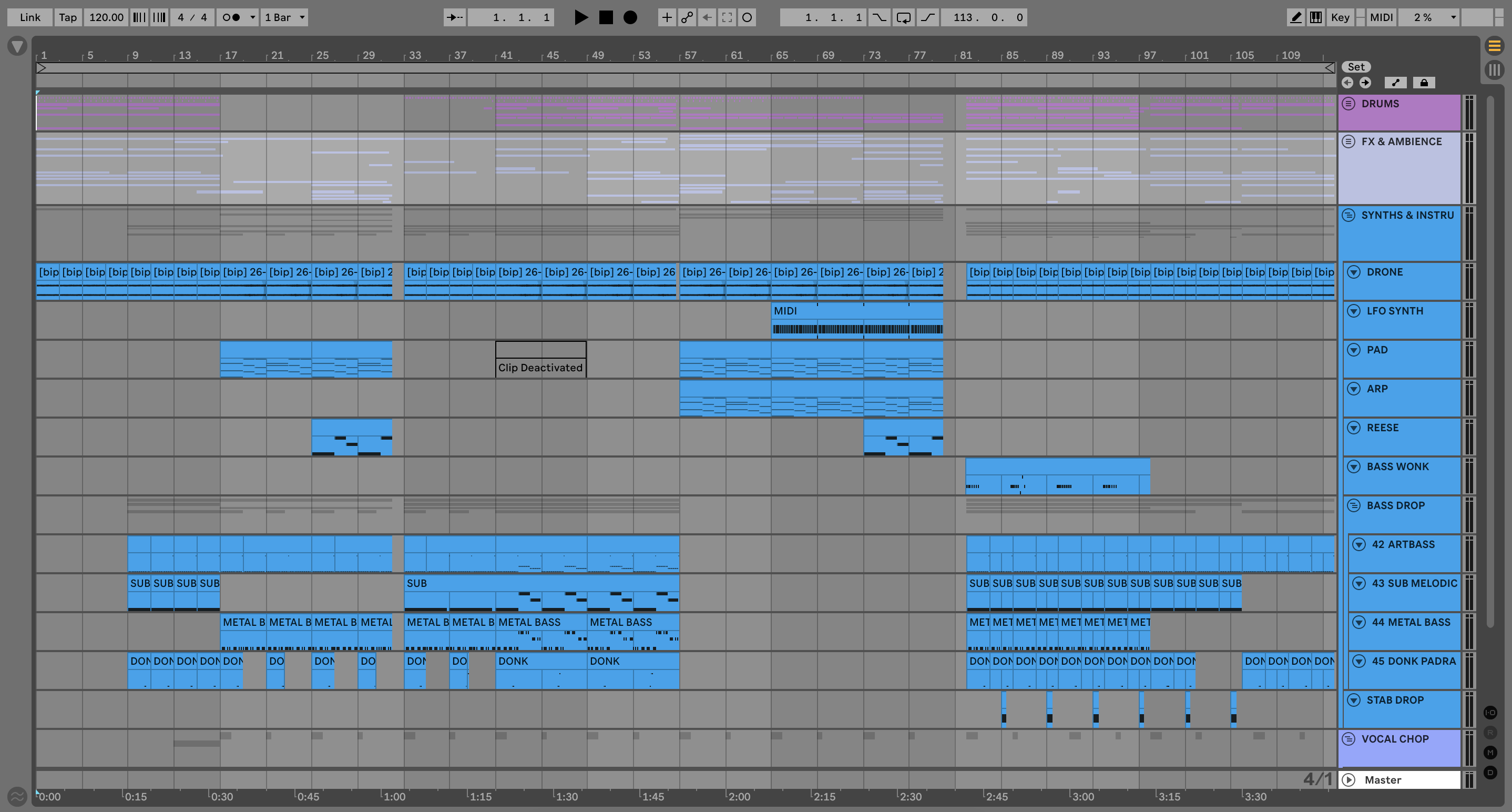Click the Set locator button
This screenshot has height=812, width=1512.
(1356, 67)
